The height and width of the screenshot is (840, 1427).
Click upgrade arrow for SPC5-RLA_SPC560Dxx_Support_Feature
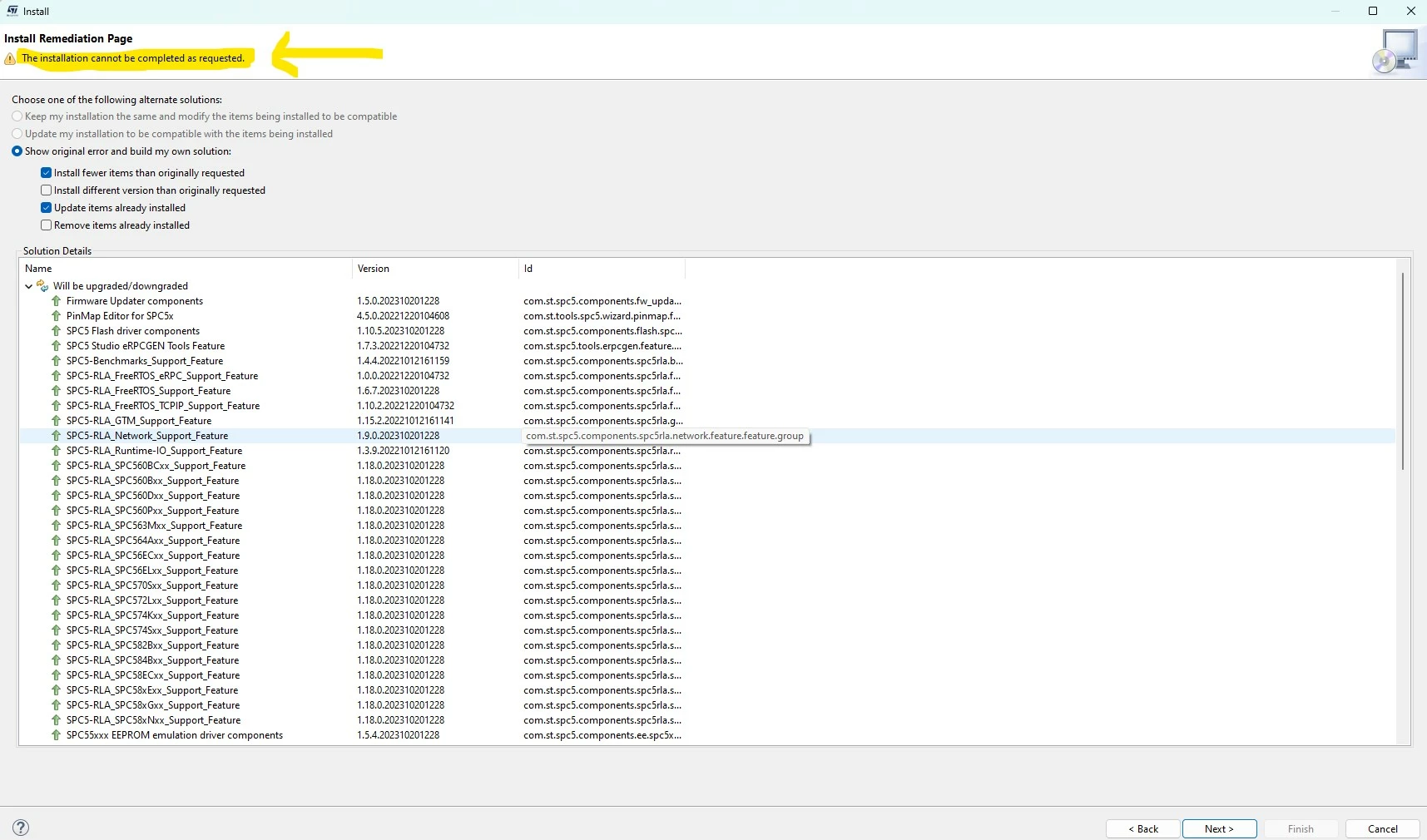57,496
